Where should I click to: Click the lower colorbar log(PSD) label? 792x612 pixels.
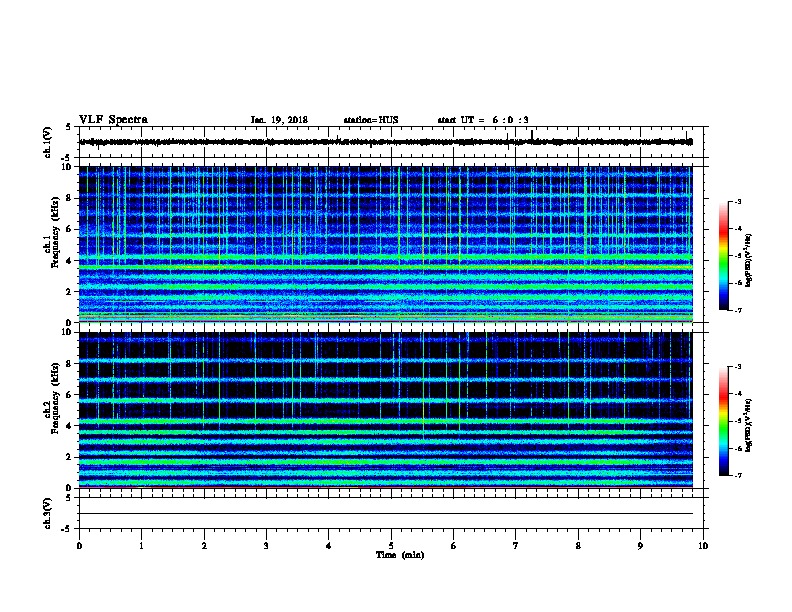point(749,426)
